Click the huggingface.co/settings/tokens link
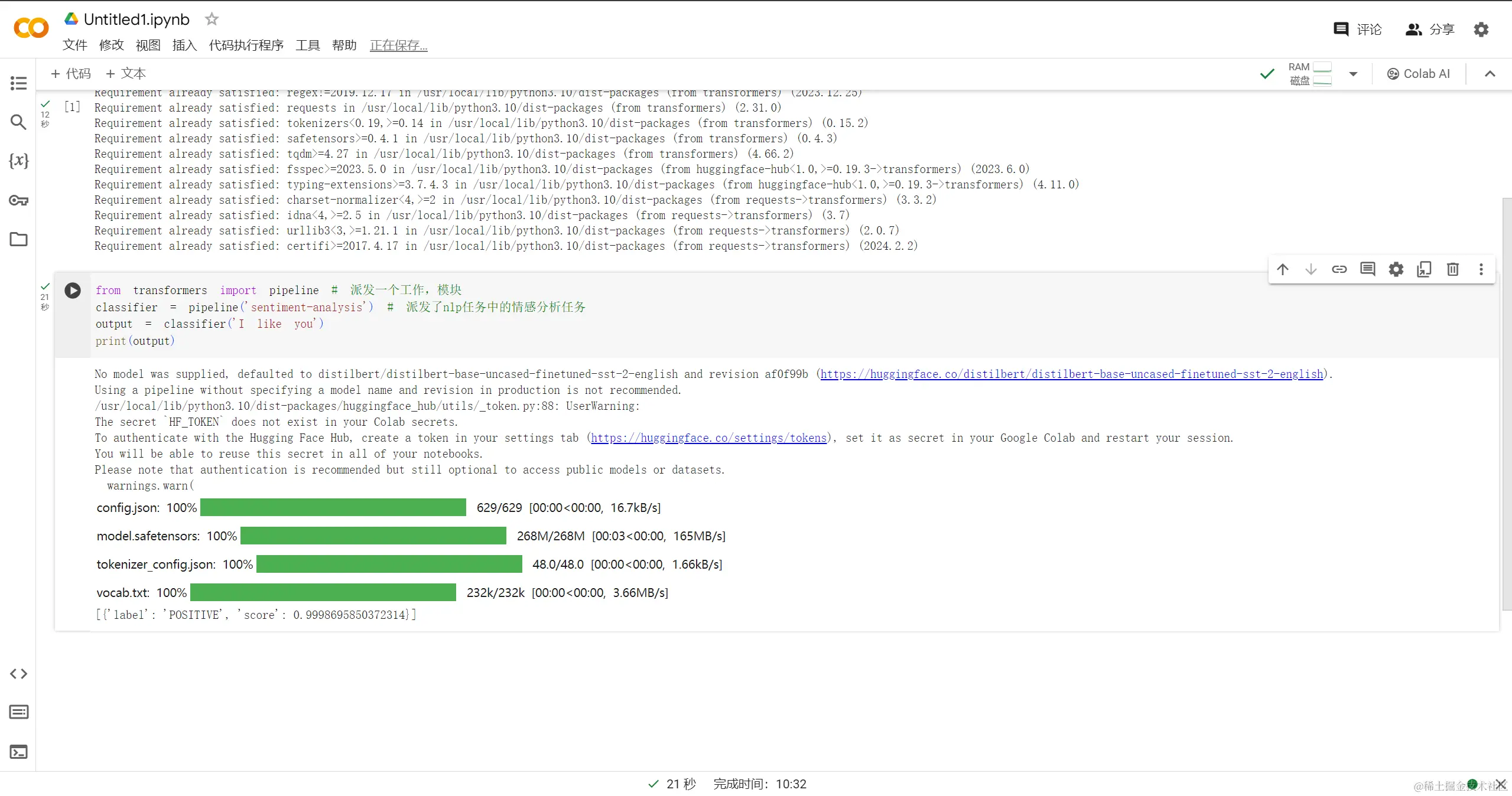Image resolution: width=1512 pixels, height=796 pixels. [708, 438]
